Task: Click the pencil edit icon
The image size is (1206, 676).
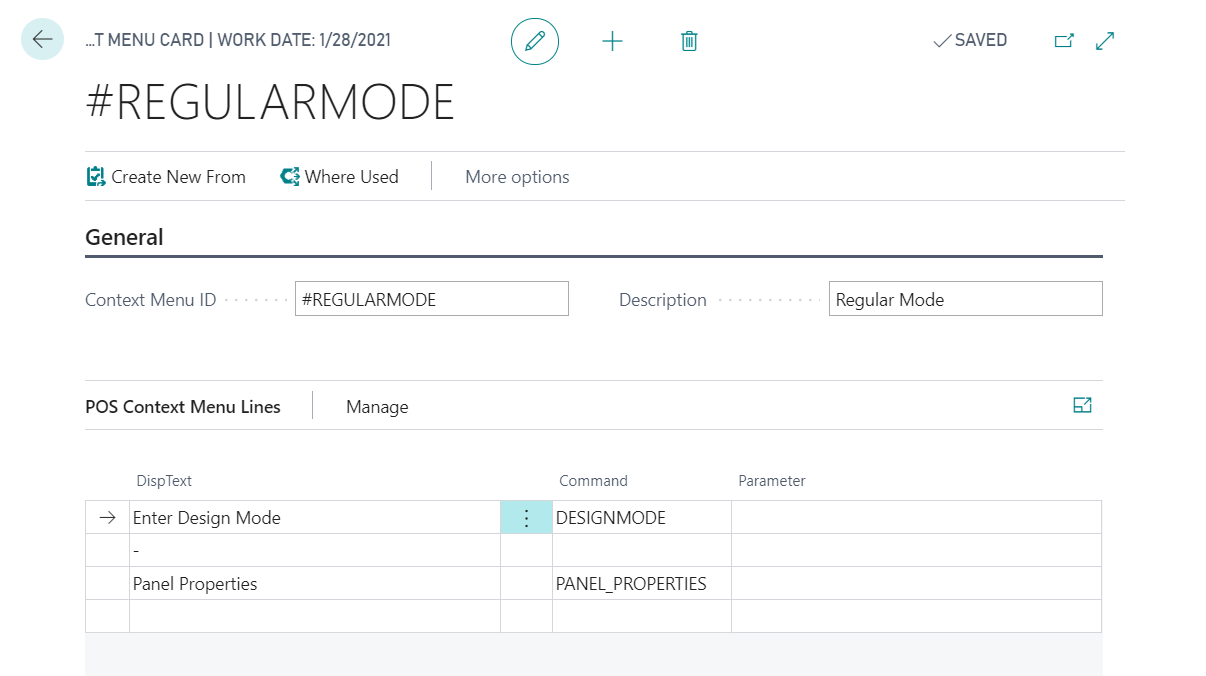Action: pos(535,41)
